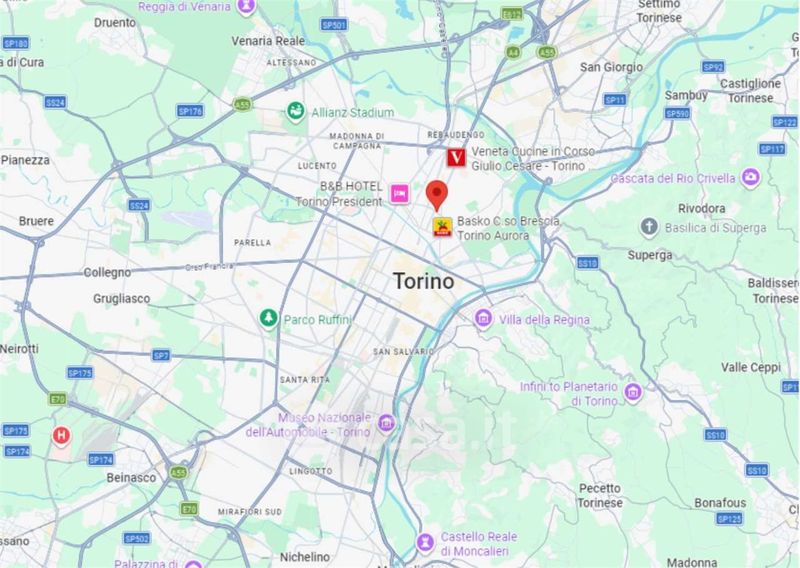Click the Torino city label

(x=423, y=281)
